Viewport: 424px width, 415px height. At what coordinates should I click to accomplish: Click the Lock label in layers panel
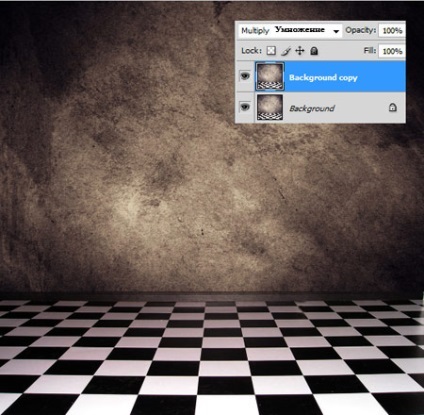point(251,51)
